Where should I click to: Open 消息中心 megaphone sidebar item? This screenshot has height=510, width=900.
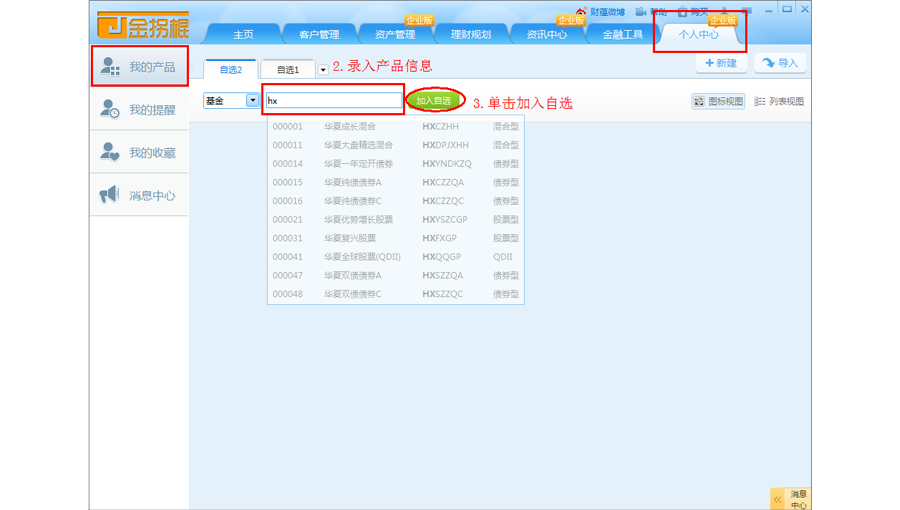[140, 196]
